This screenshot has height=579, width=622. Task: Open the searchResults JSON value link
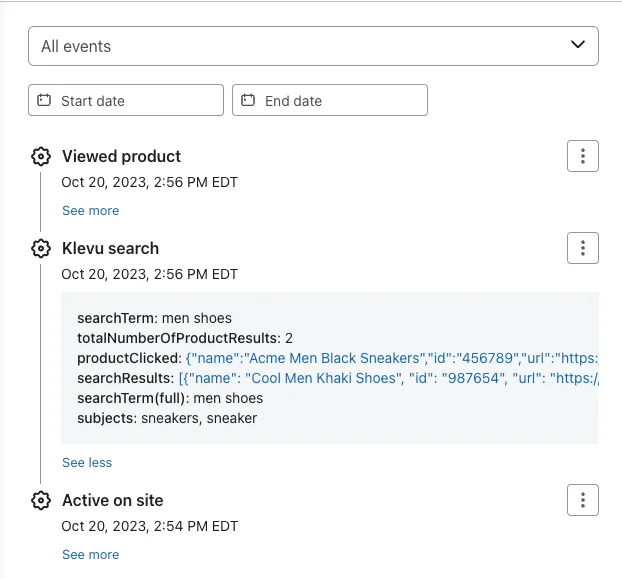[x=389, y=378]
